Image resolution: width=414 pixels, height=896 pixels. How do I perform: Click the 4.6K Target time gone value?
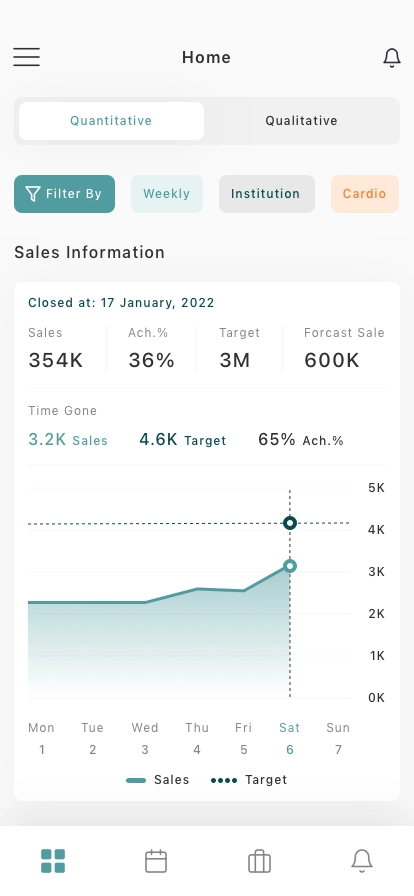click(183, 439)
